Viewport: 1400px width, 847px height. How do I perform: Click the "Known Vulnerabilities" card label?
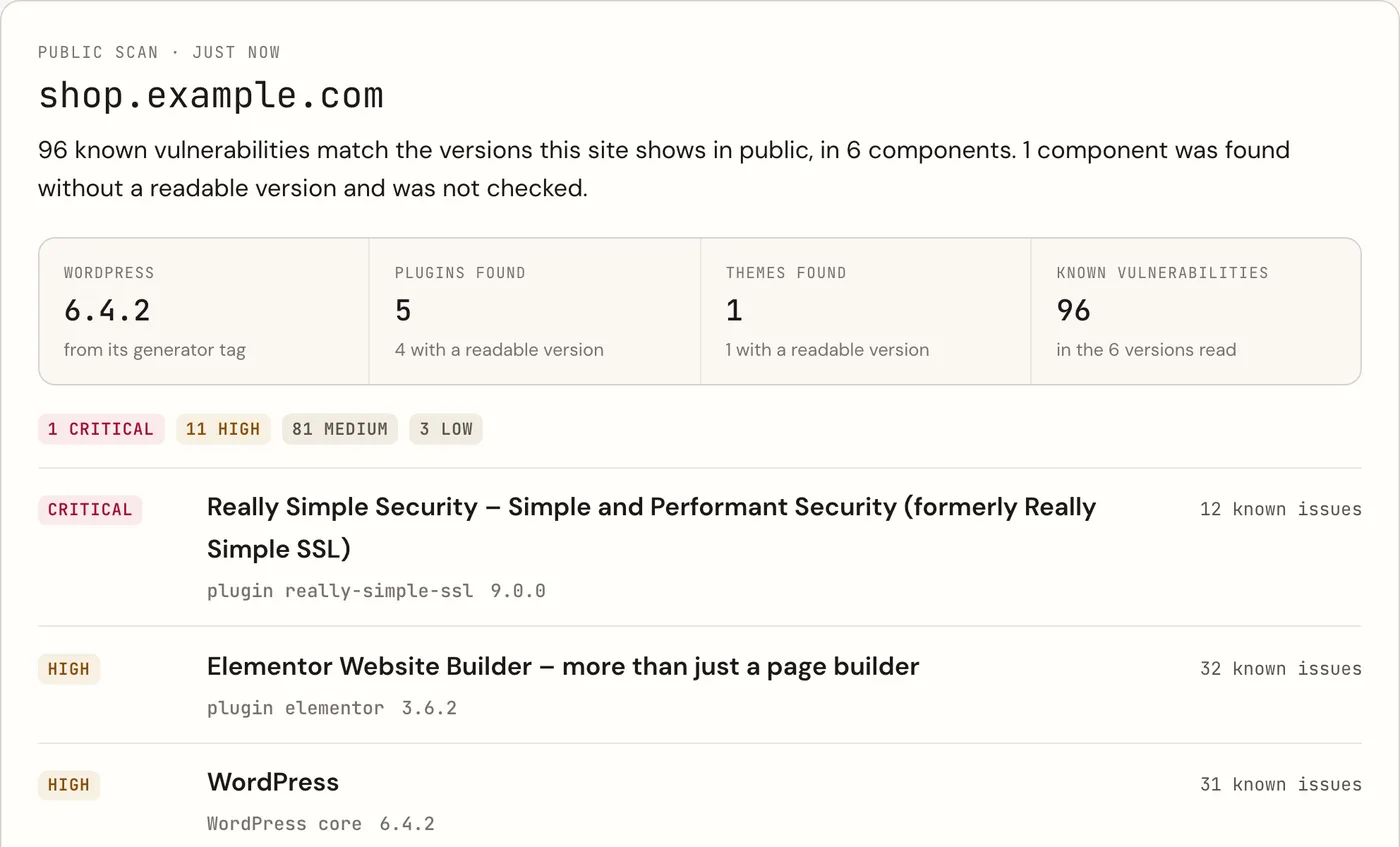point(1163,272)
